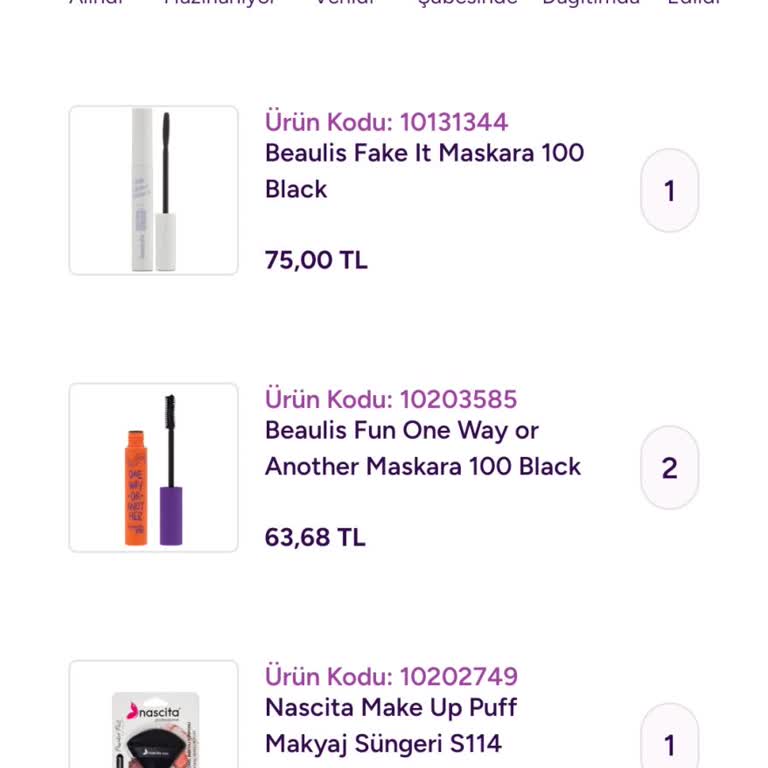Image resolution: width=768 pixels, height=768 pixels.
Task: Tap quantity badge for Fake It Maskara
Action: click(669, 190)
